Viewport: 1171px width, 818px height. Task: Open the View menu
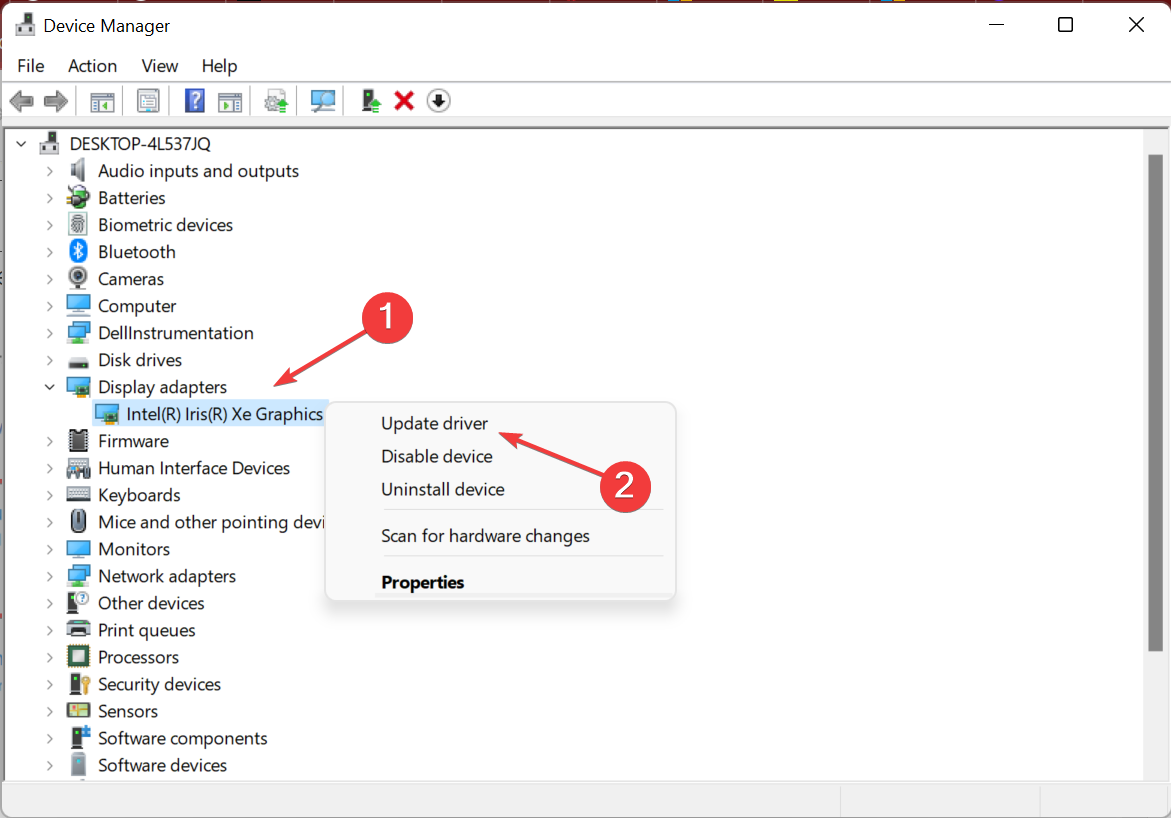pos(160,66)
